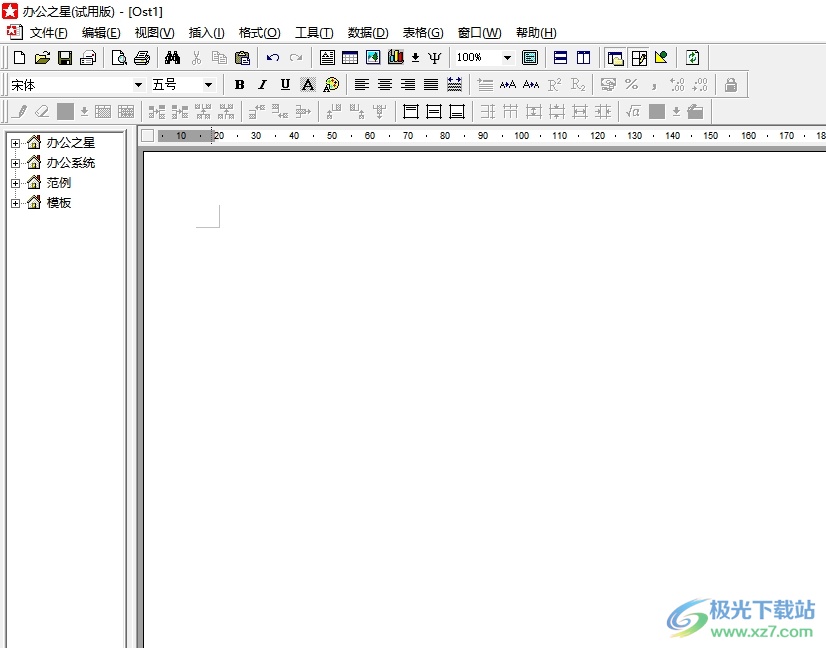The height and width of the screenshot is (648, 826).
Task: Click the horizontal ruler at mark 100
Action: [521, 136]
